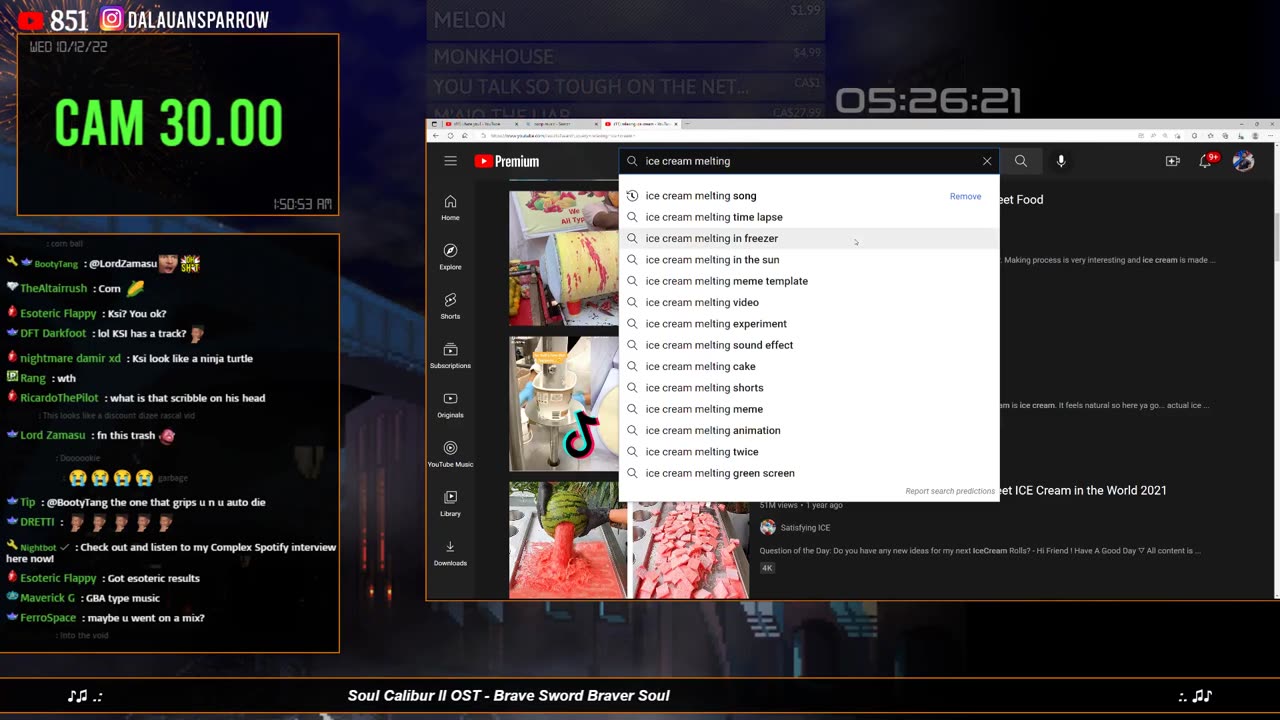The width and height of the screenshot is (1280, 720).
Task: Pick suggestion 'ice cream melting green screen'
Action: click(809, 473)
